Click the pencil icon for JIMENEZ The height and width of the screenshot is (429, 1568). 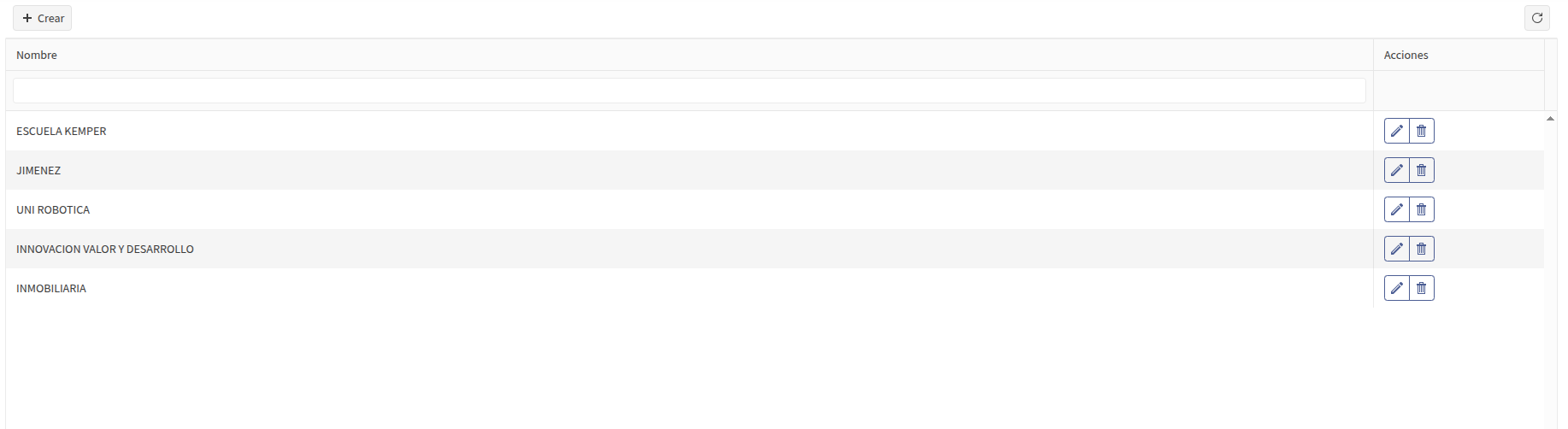point(1397,170)
